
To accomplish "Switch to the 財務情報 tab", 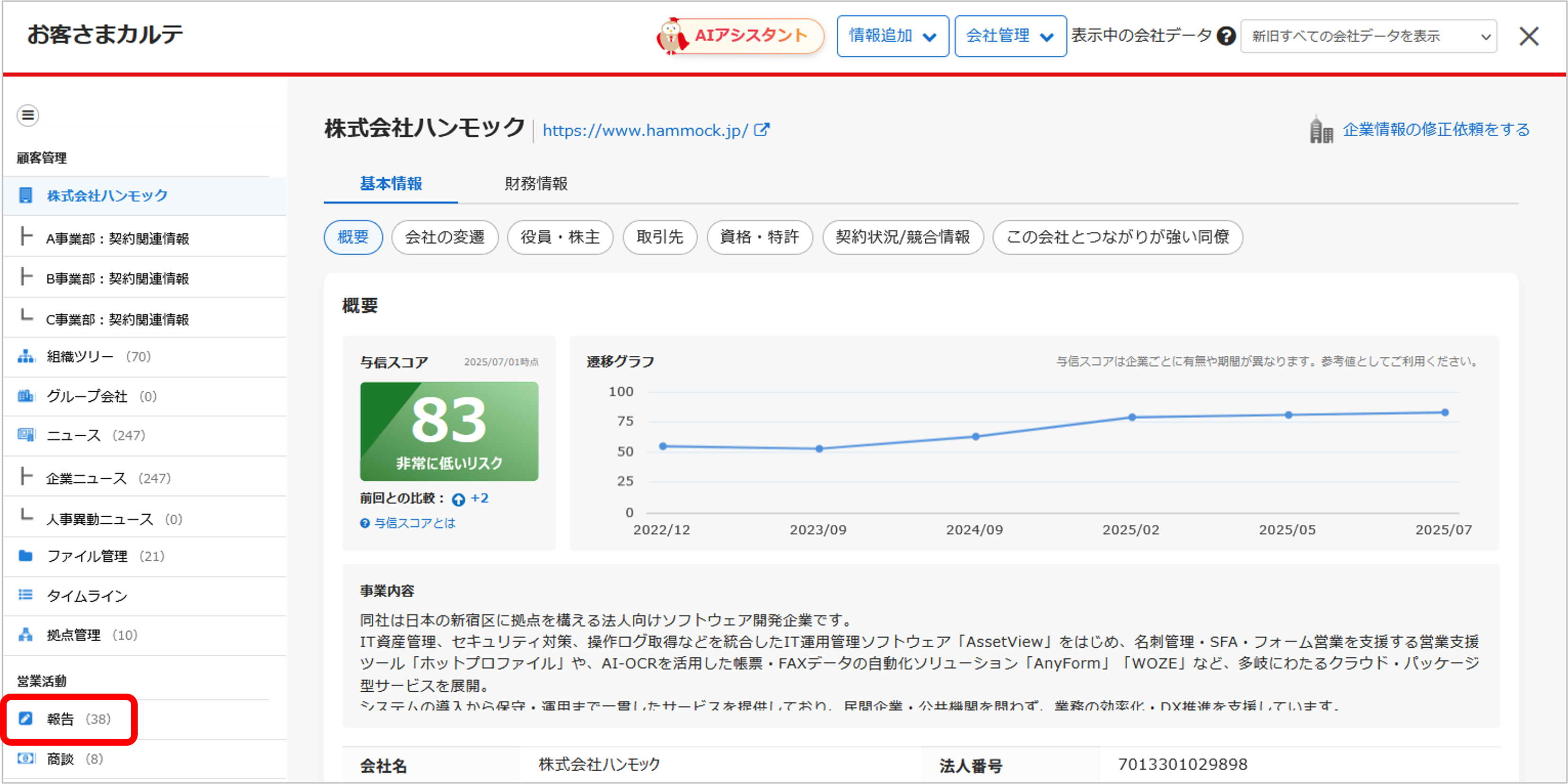I will point(535,183).
